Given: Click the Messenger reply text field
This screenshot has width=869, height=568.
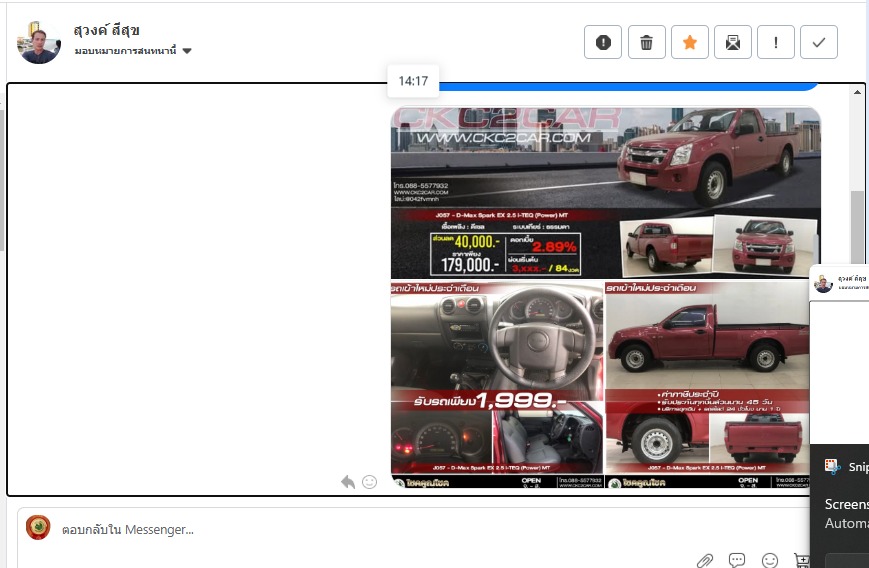Looking at the screenshot, I should pyautogui.click(x=400, y=529).
